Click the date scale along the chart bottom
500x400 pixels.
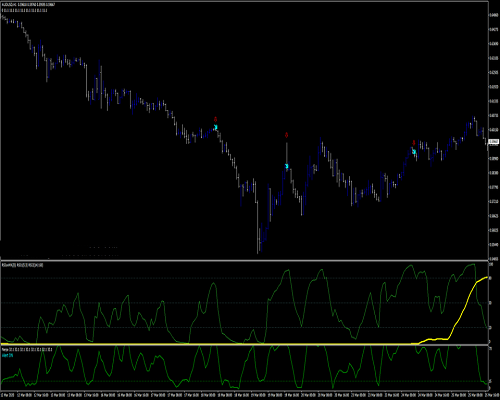click(244, 395)
